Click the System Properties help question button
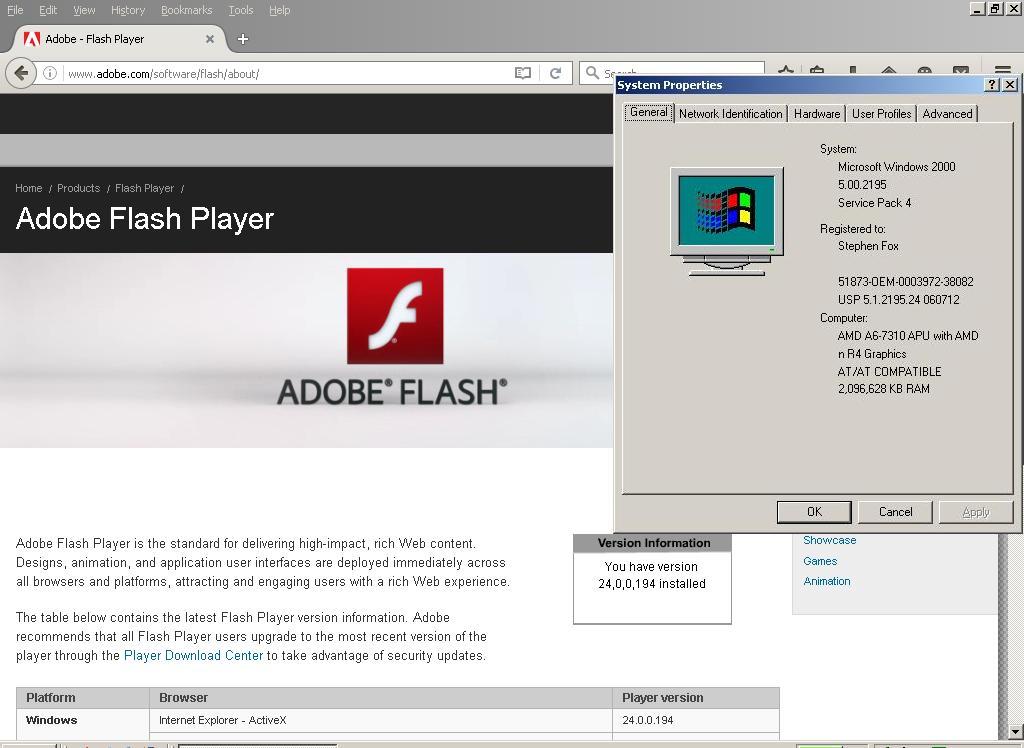The height and width of the screenshot is (748, 1024). click(991, 85)
